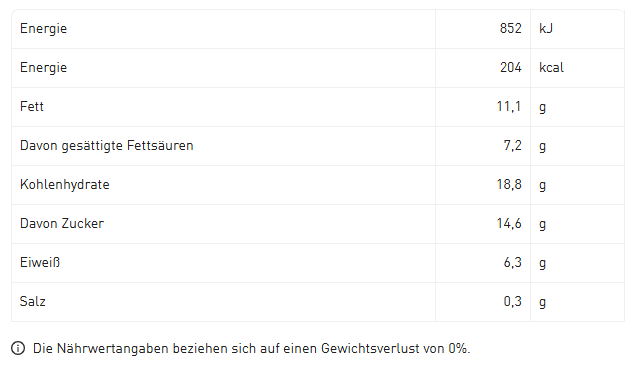The image size is (634, 367).
Task: Click the 204 kcal value
Action: click(511, 67)
